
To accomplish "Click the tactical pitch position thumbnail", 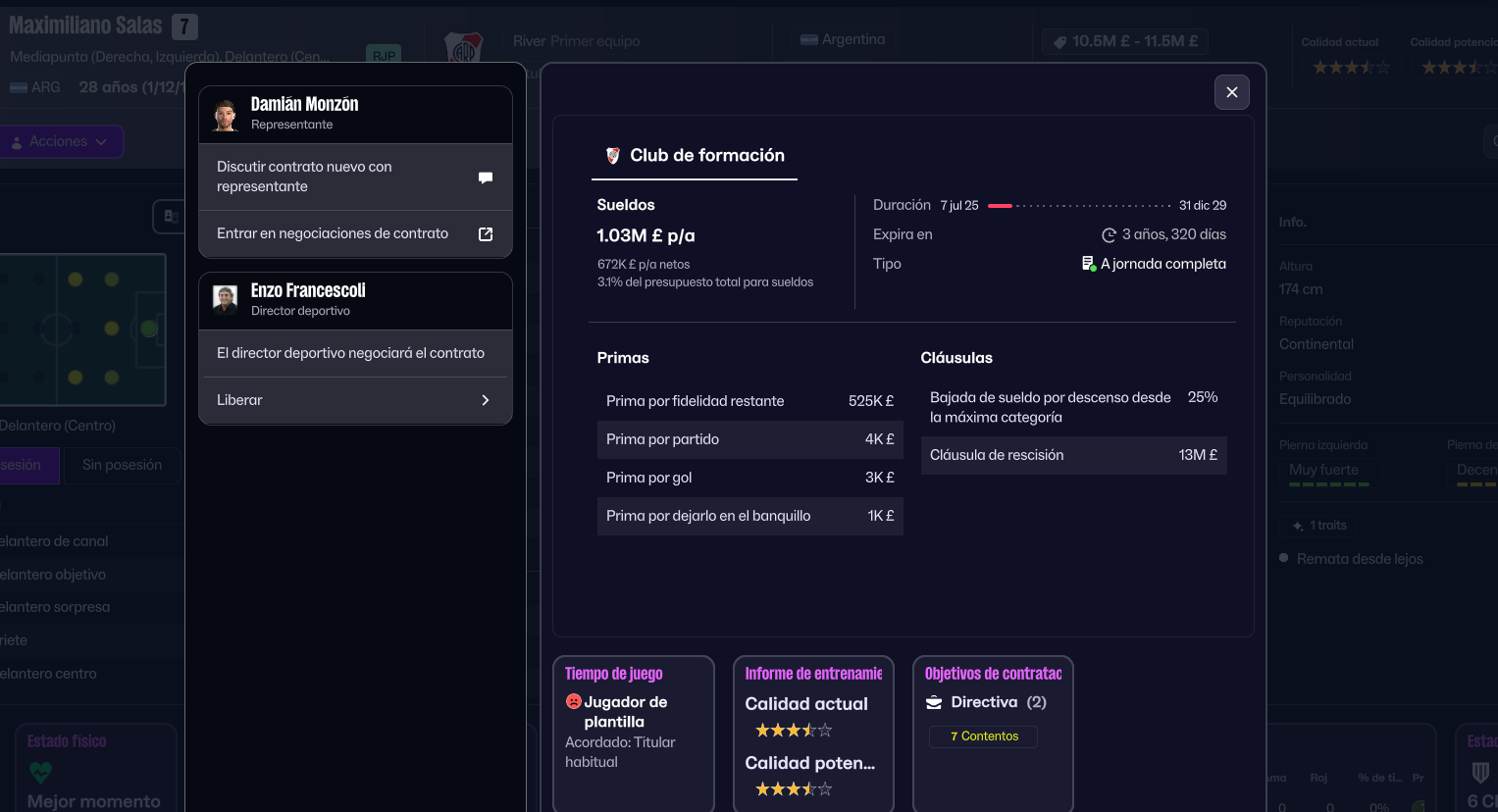I will point(82,330).
